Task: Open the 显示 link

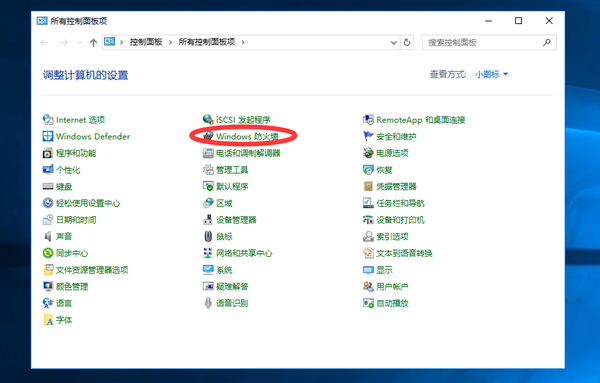Action: click(x=384, y=270)
